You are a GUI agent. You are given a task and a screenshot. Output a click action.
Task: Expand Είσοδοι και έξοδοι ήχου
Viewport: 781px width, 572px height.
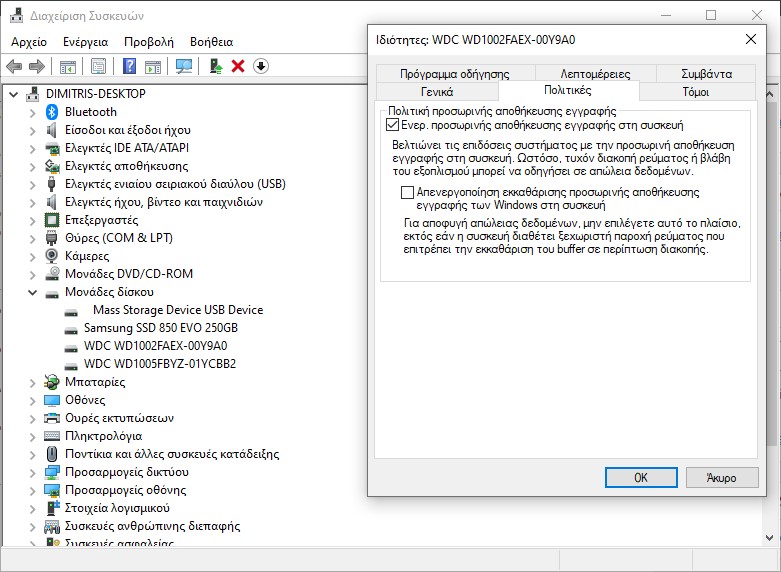pos(32,130)
